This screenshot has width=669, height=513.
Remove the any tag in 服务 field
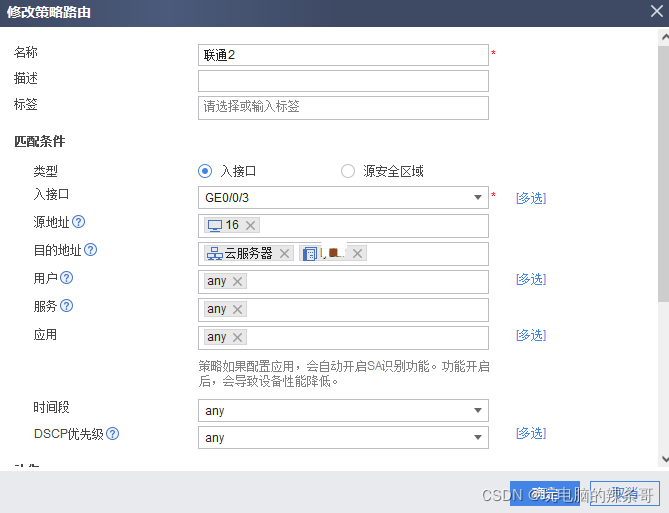point(238,309)
